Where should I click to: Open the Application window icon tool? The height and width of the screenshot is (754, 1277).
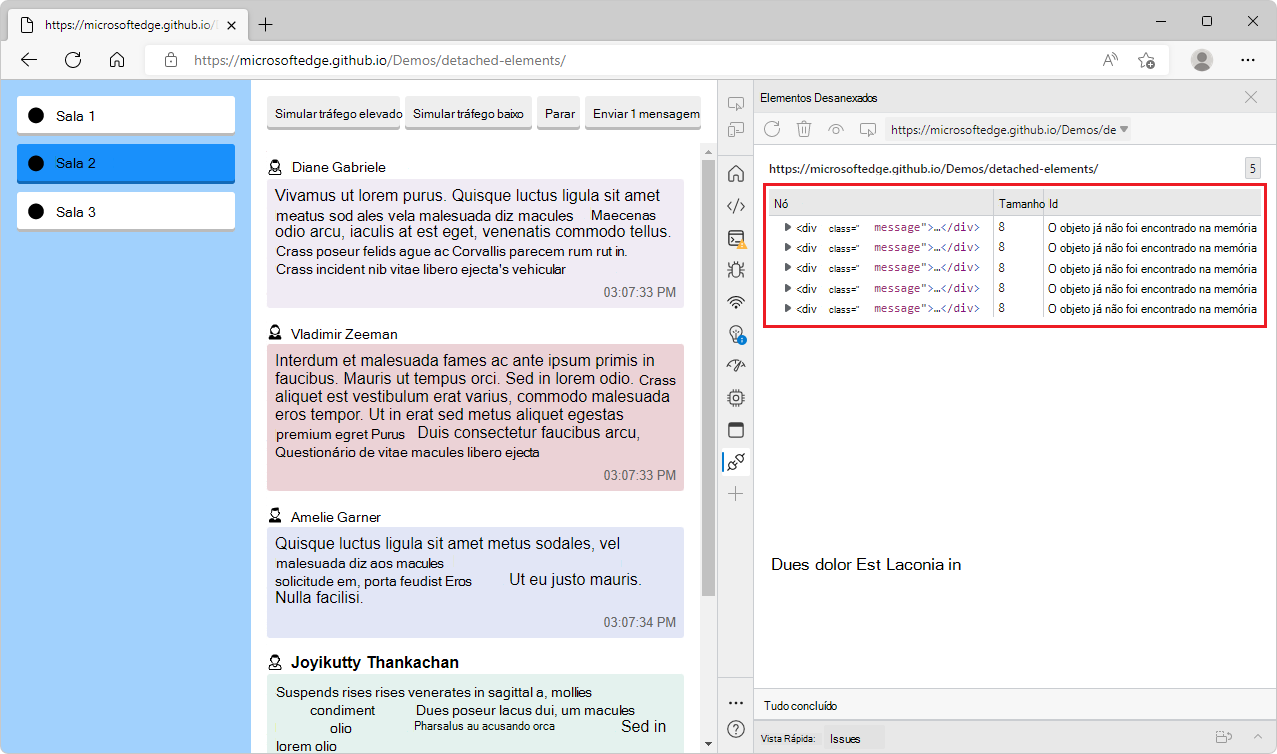click(736, 430)
